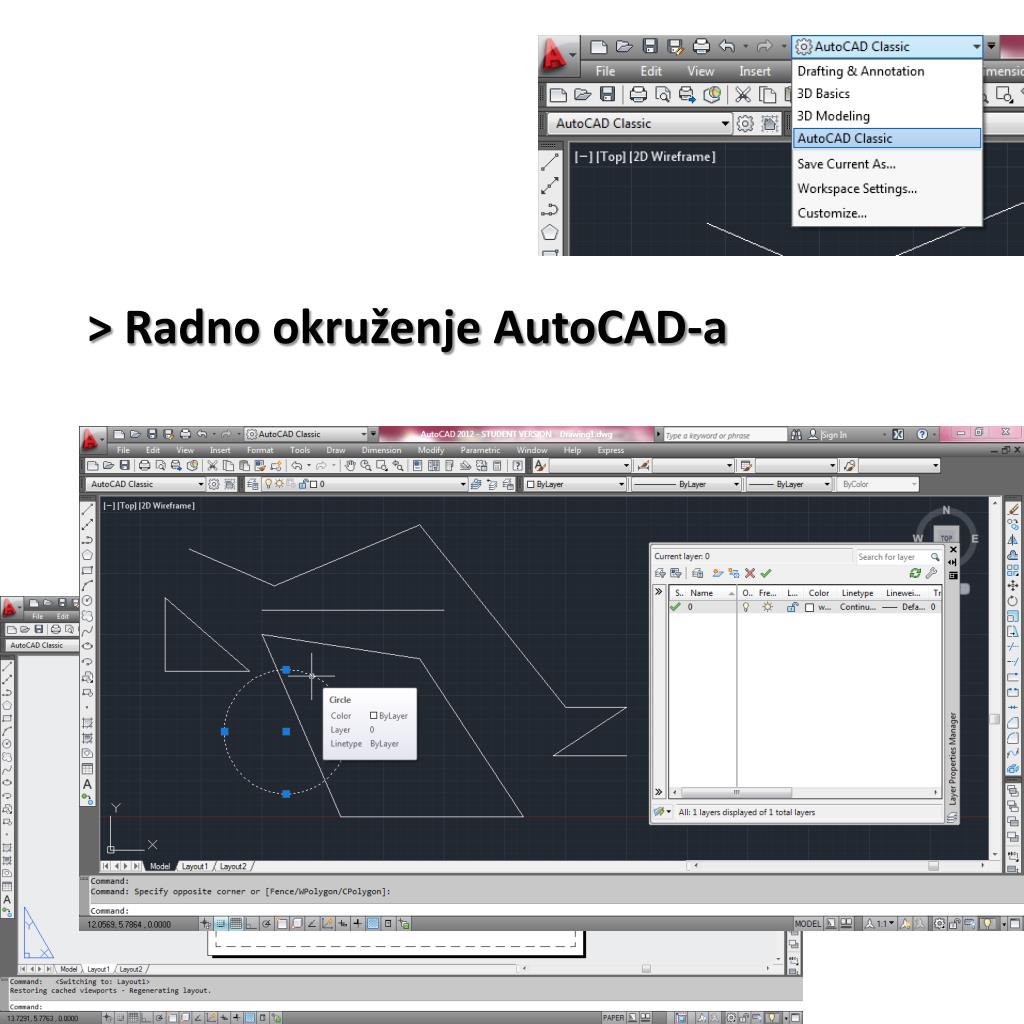Delete layer using the red X icon

(x=749, y=574)
